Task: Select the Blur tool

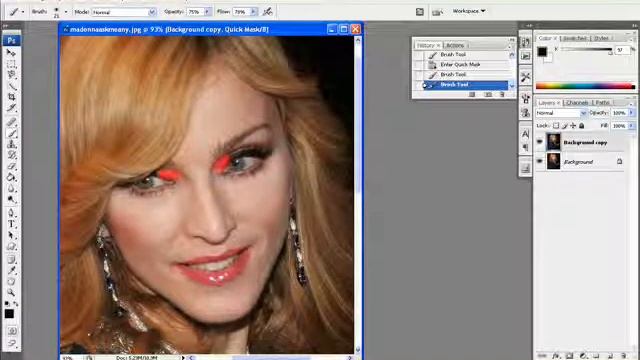Action: click(x=11, y=189)
